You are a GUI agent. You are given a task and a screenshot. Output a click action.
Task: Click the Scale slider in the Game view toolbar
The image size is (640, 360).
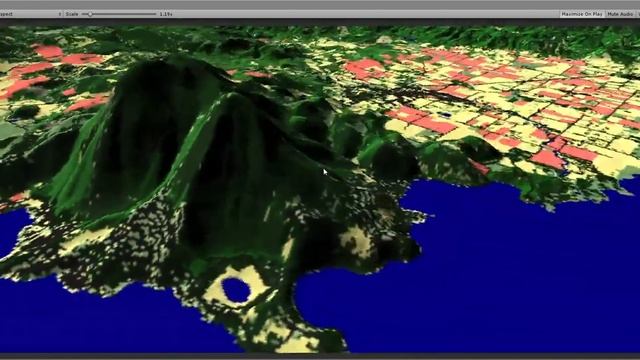pyautogui.click(x=119, y=14)
